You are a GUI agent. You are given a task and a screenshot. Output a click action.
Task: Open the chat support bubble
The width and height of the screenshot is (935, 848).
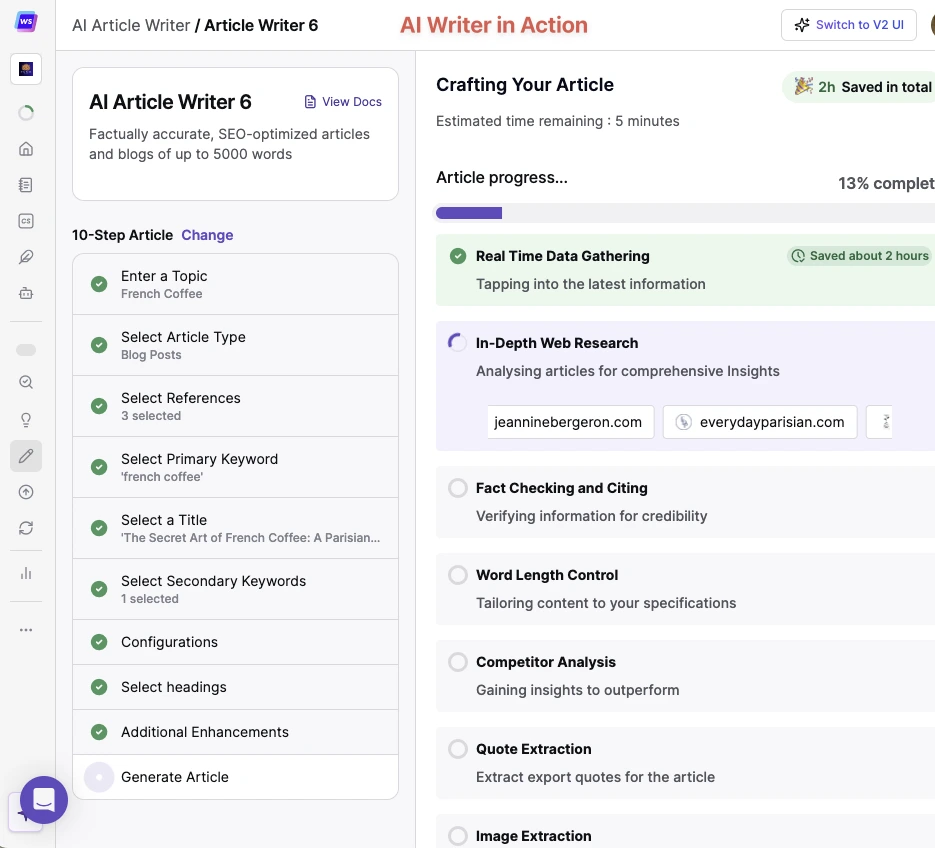[x=43, y=799]
